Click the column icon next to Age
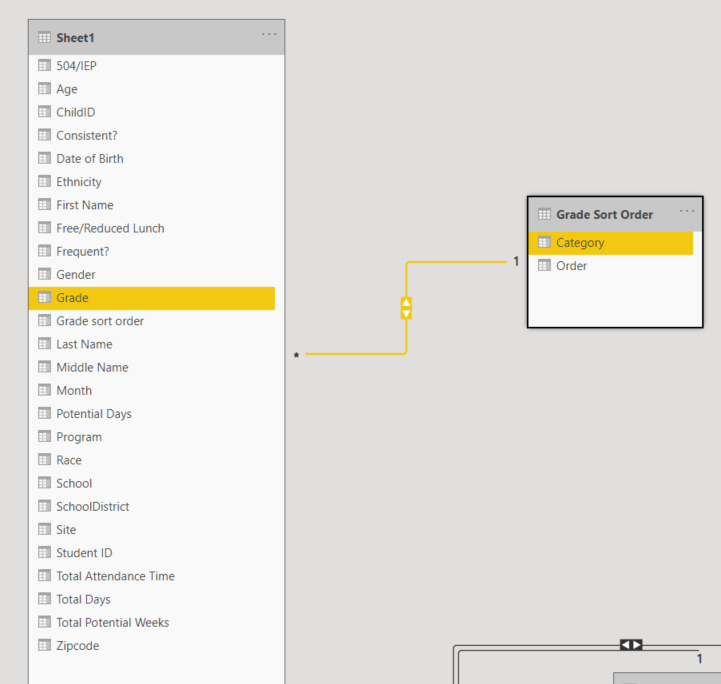Screen dimensions: 721x684 click(44, 89)
